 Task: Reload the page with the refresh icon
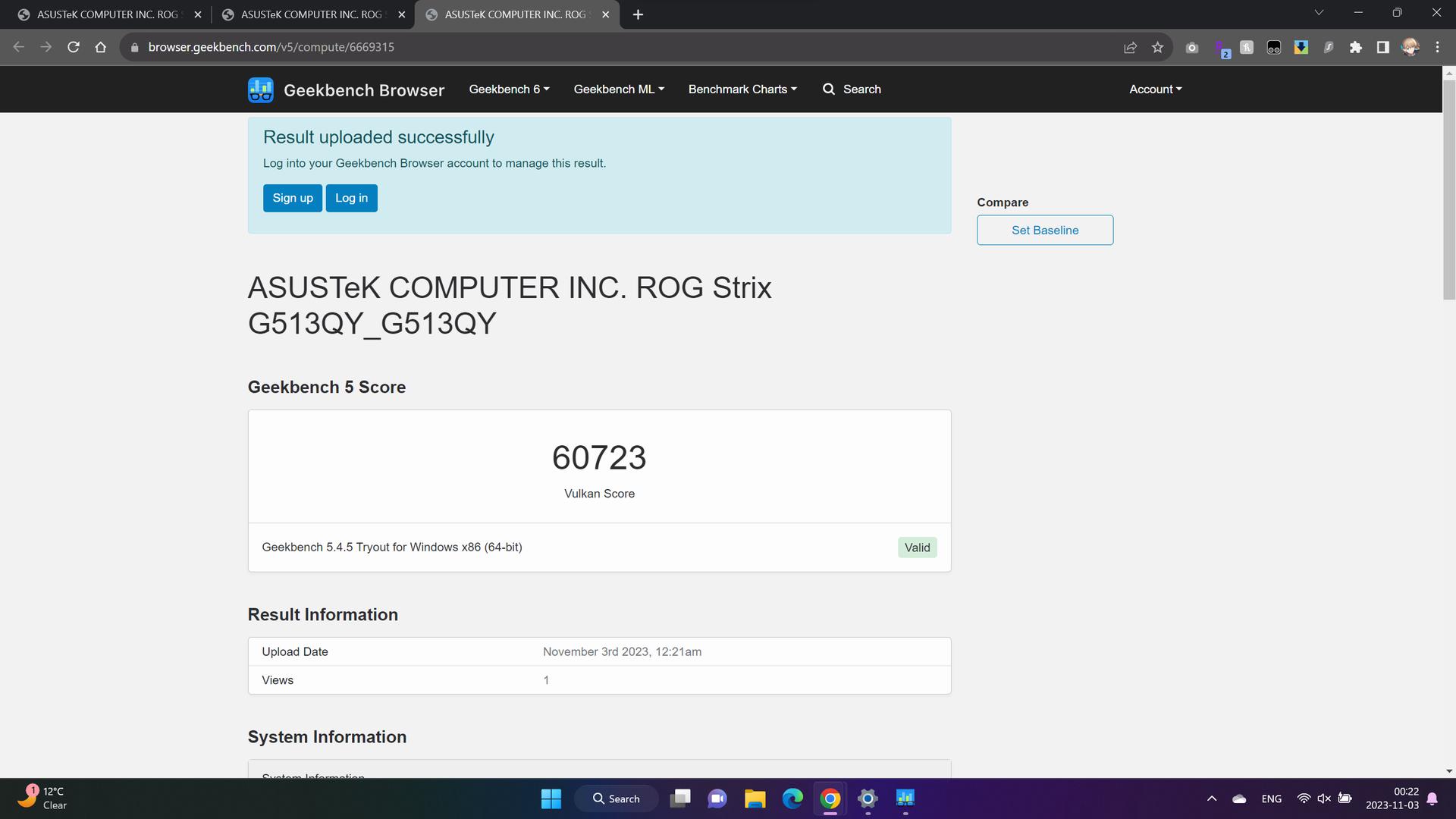74,47
